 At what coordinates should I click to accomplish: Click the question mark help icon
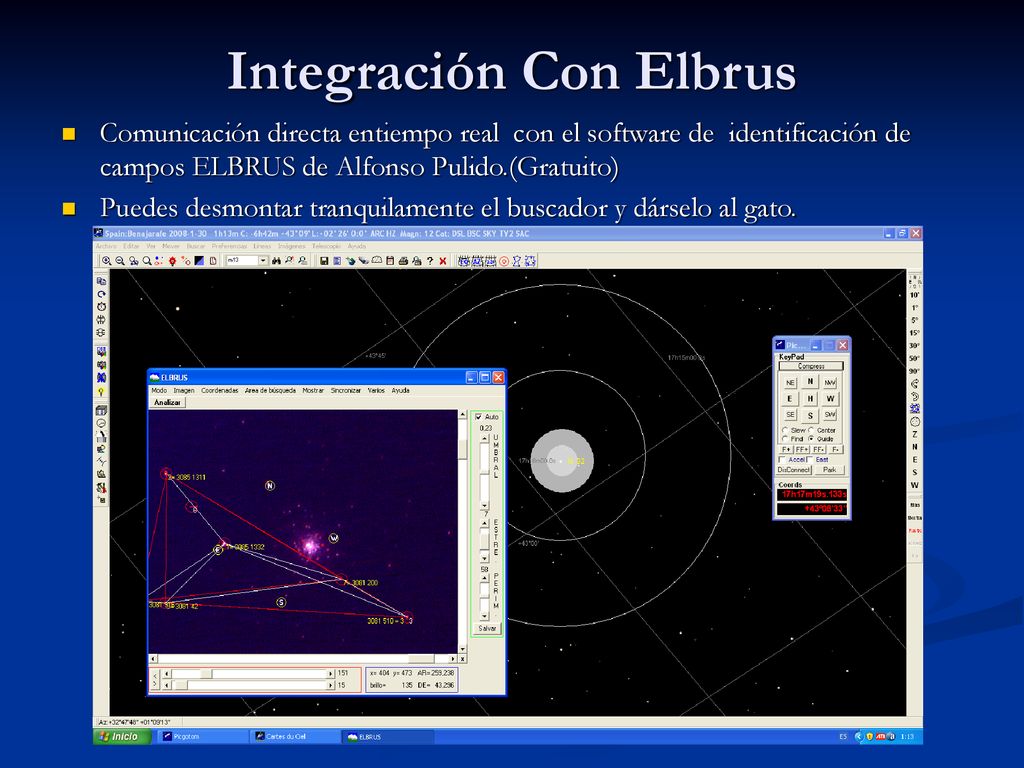point(430,261)
